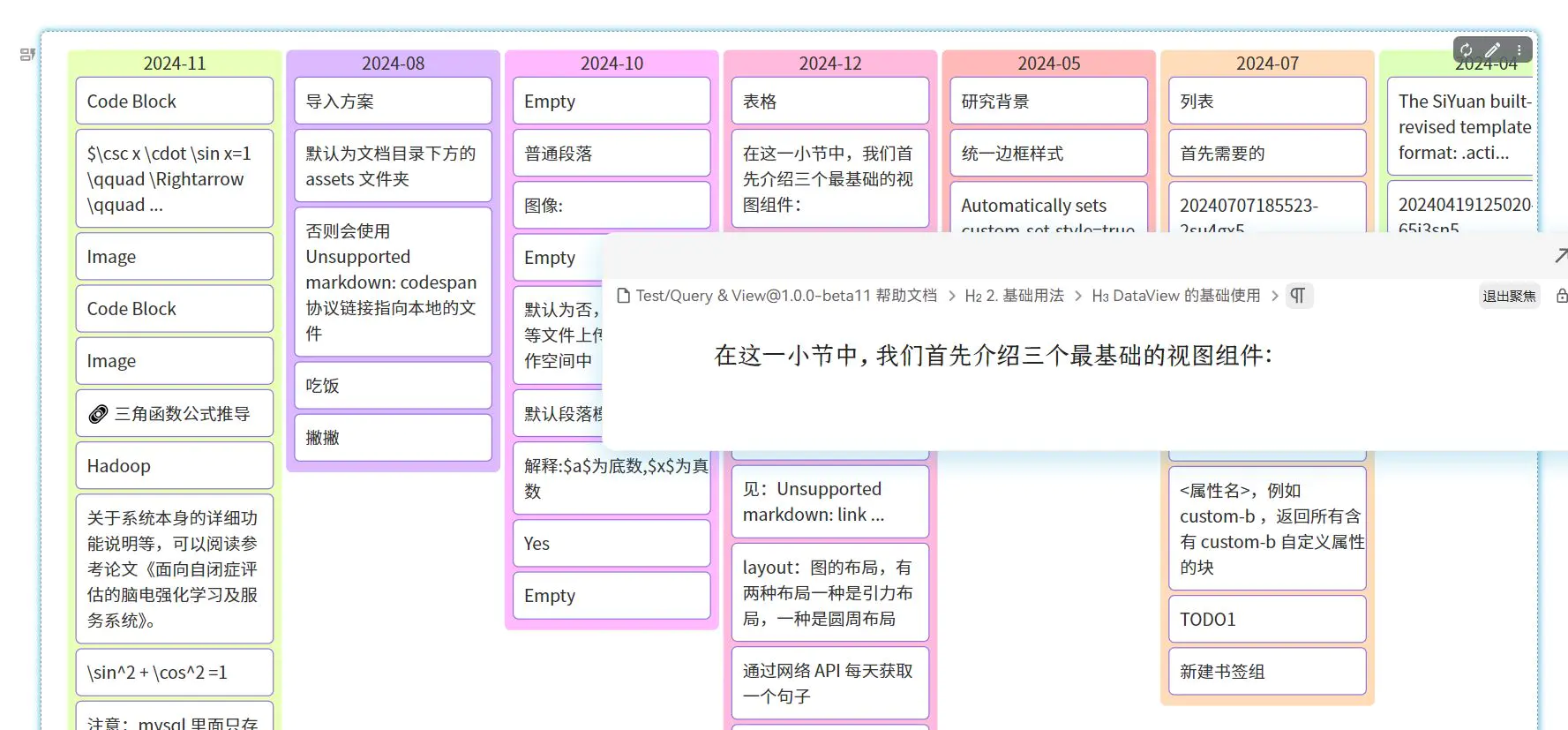Open the 否则会使用 Unsupported markdown card
This screenshot has width=1568, height=730.
(x=393, y=282)
